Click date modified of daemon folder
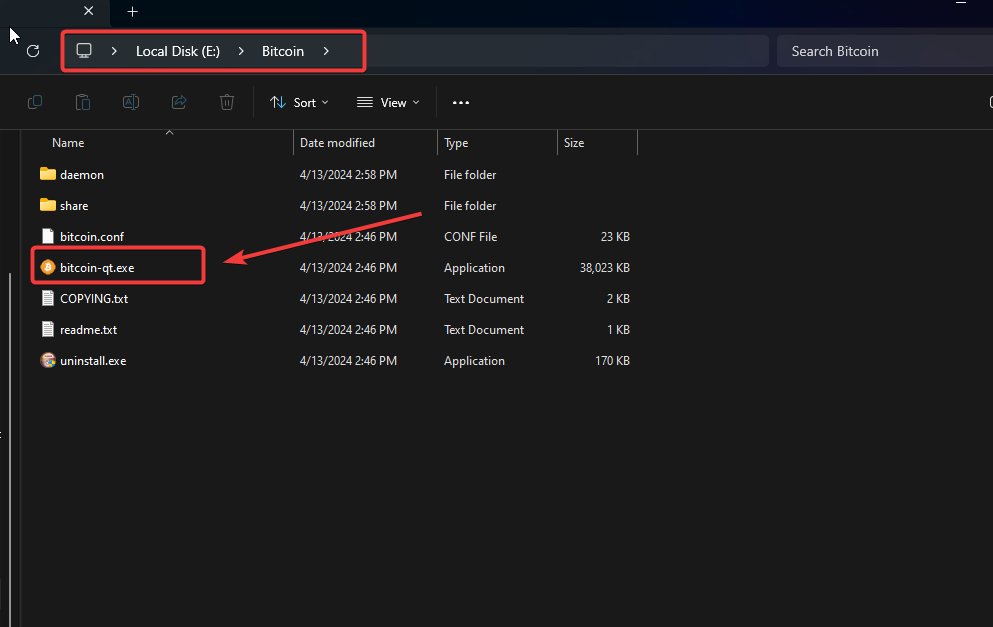Image resolution: width=993 pixels, height=627 pixels. coord(348,175)
